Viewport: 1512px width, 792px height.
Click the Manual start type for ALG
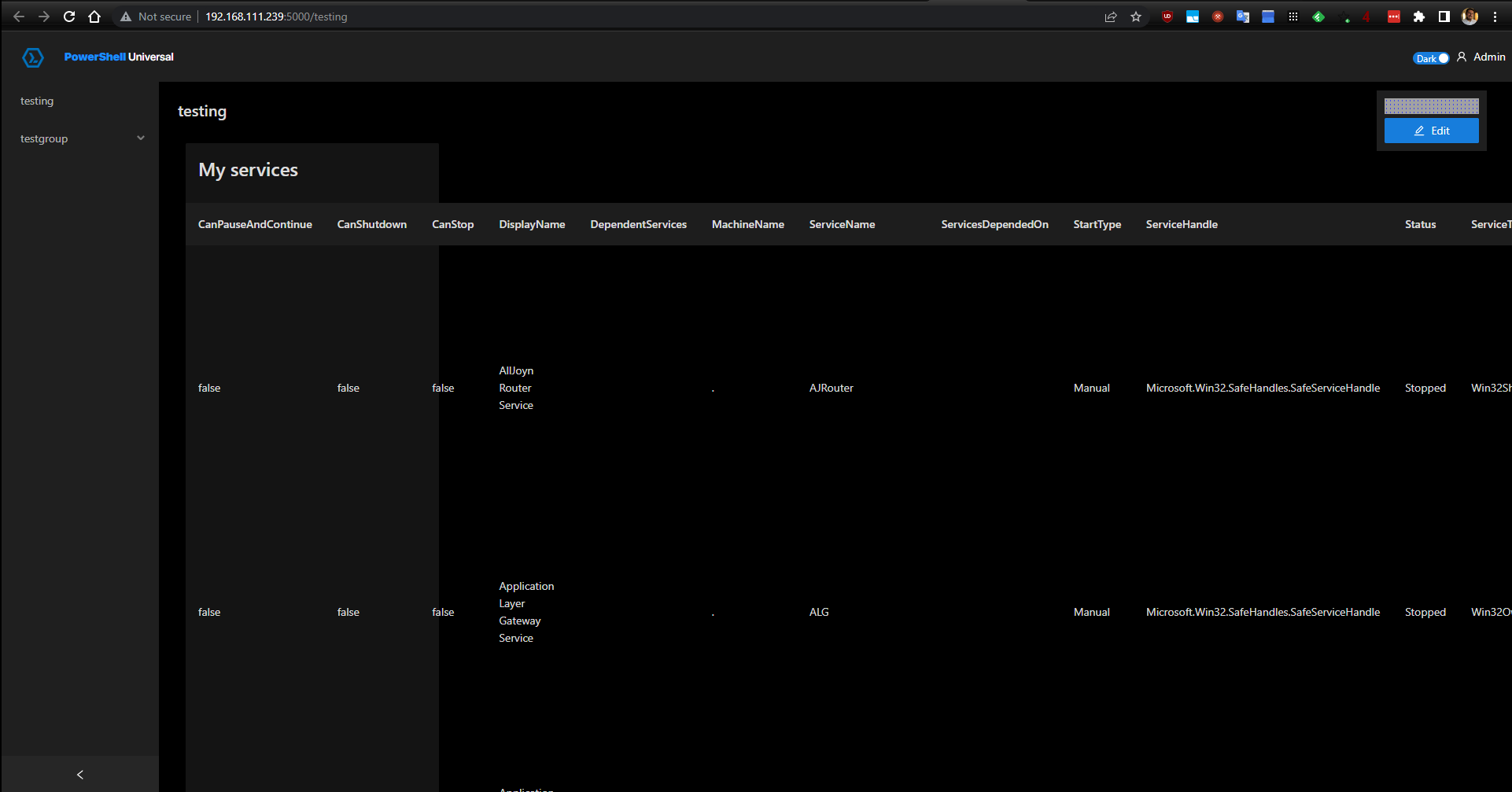point(1092,612)
